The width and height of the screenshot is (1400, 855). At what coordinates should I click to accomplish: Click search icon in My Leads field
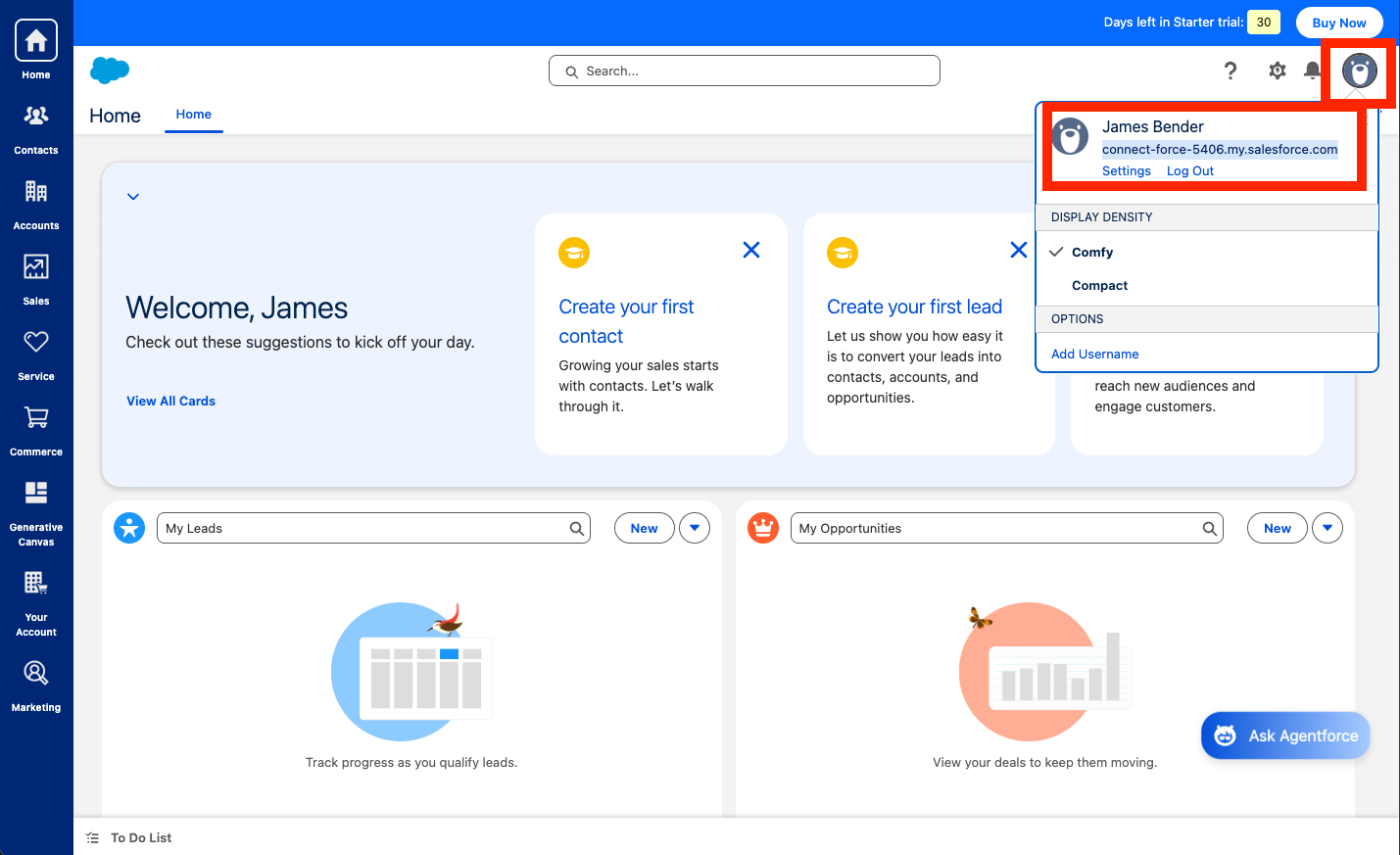(577, 529)
